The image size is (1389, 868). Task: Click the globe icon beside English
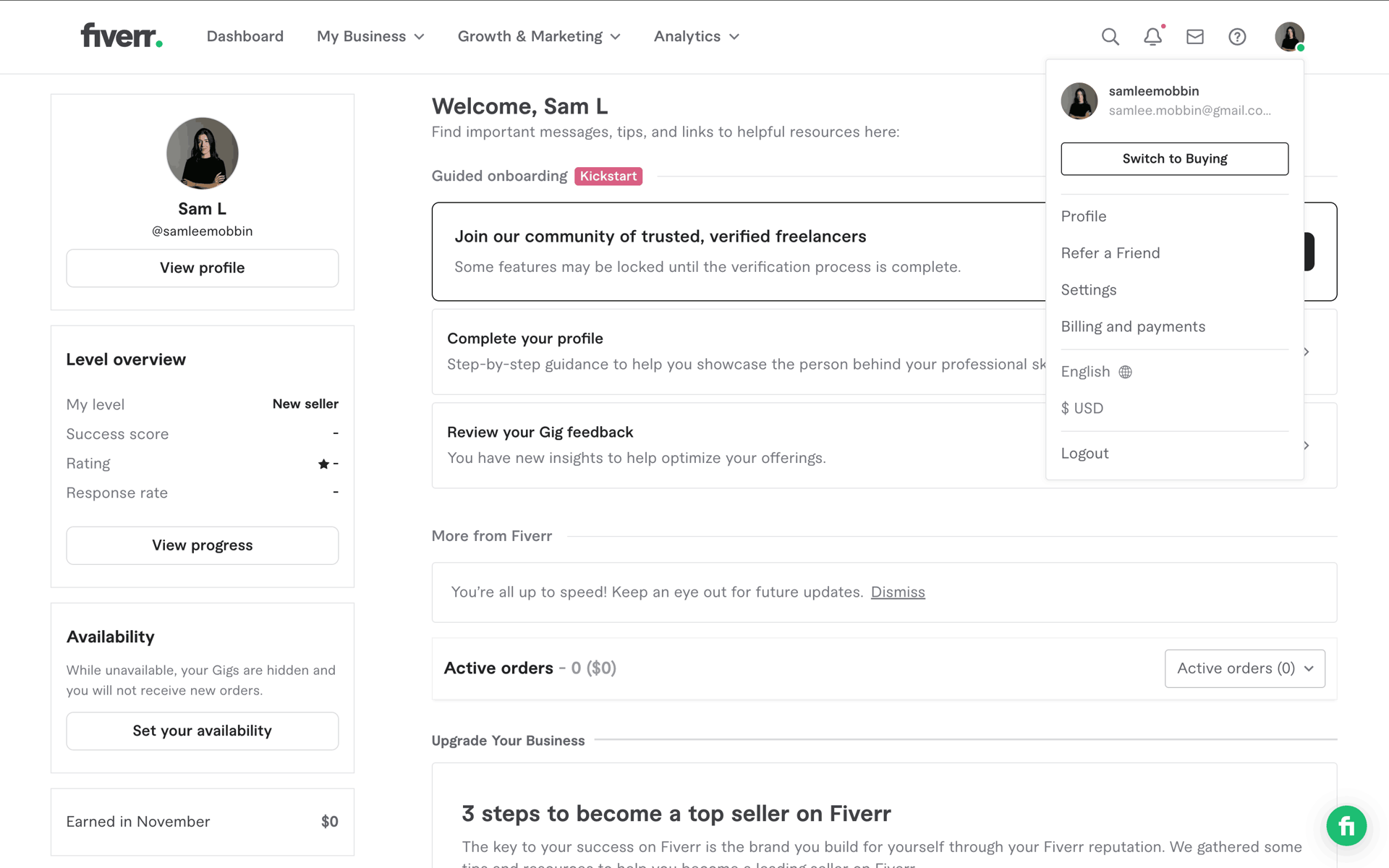[1125, 372]
